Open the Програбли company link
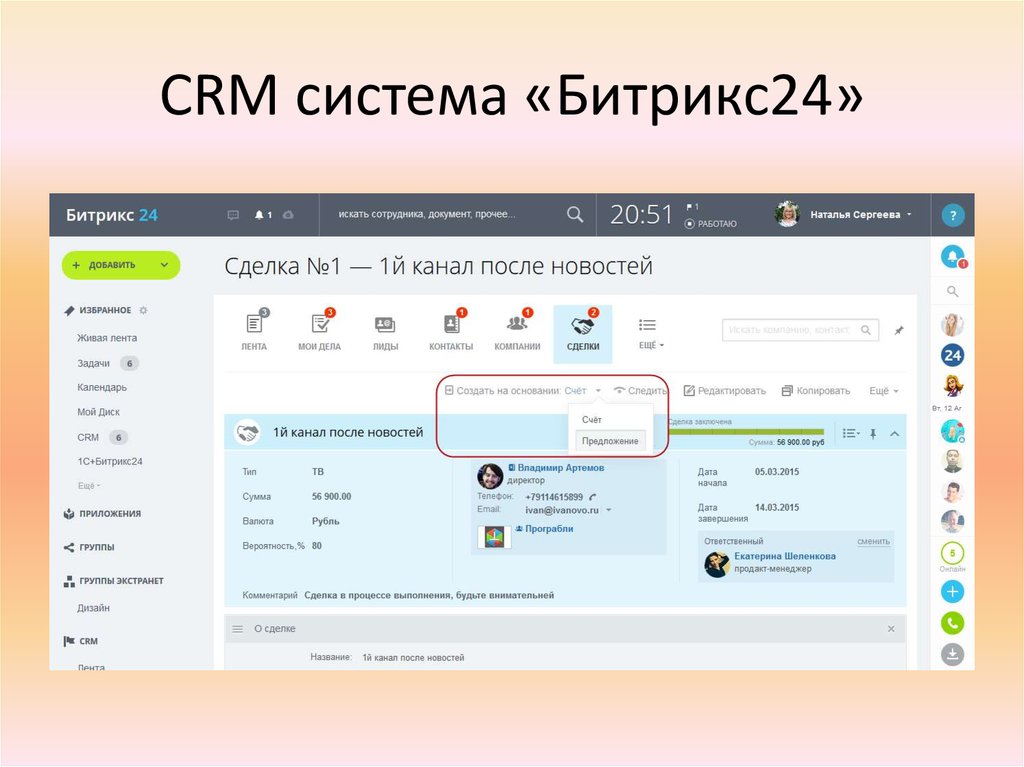Screen dimensions: 1024x767 (549, 529)
